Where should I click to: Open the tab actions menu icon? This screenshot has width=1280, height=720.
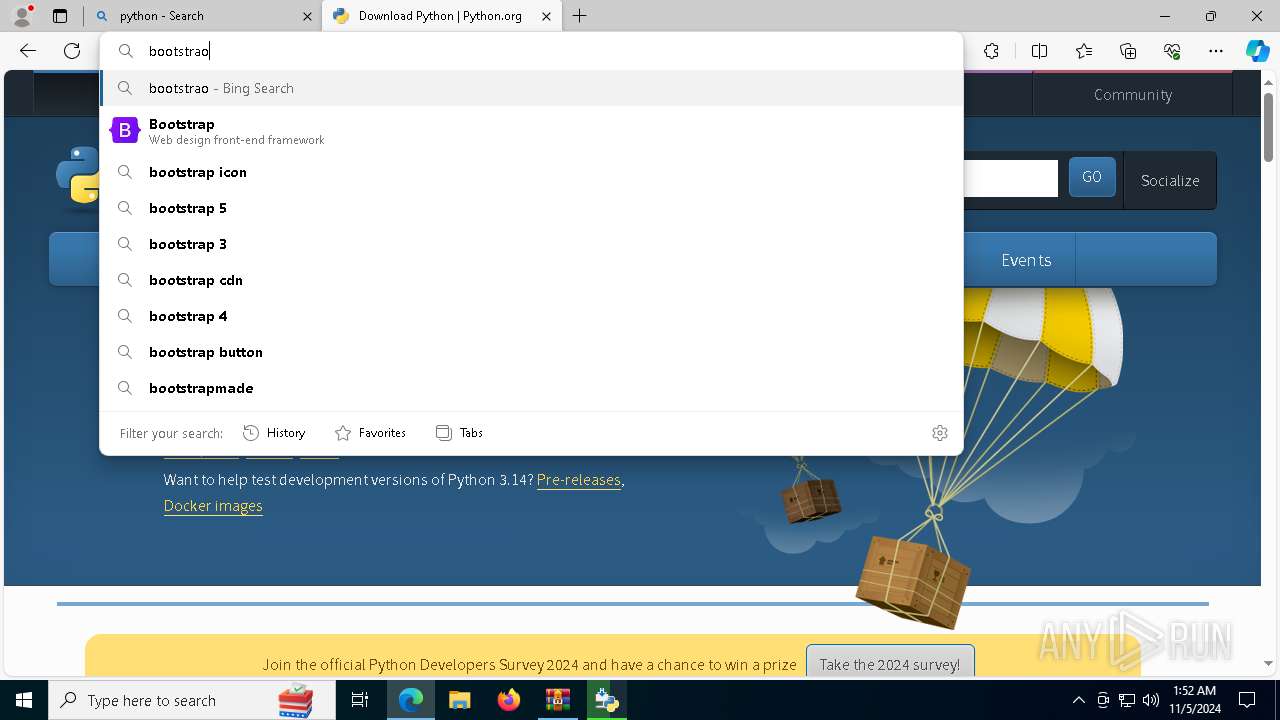tap(60, 16)
